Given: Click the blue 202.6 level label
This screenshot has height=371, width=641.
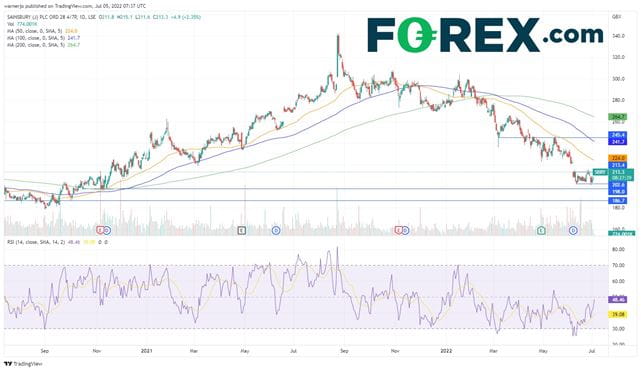Looking at the screenshot, I should pos(617,185).
